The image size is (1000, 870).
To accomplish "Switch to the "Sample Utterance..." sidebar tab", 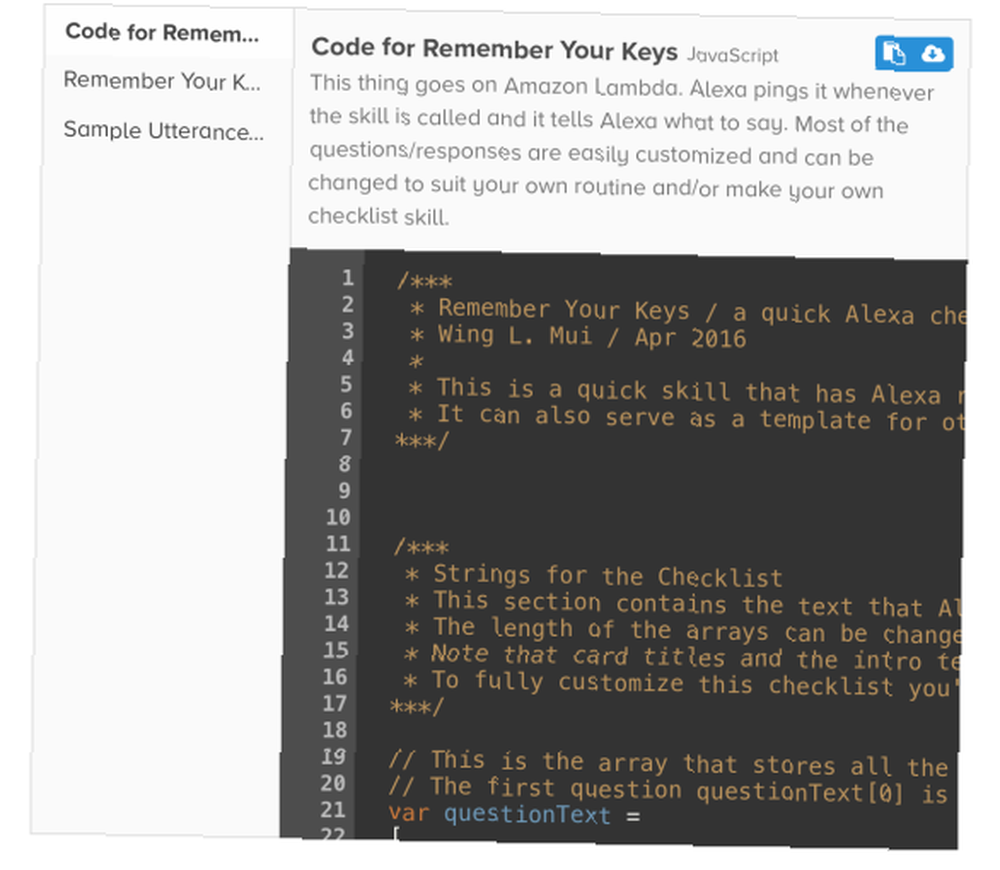I will pos(163,130).
